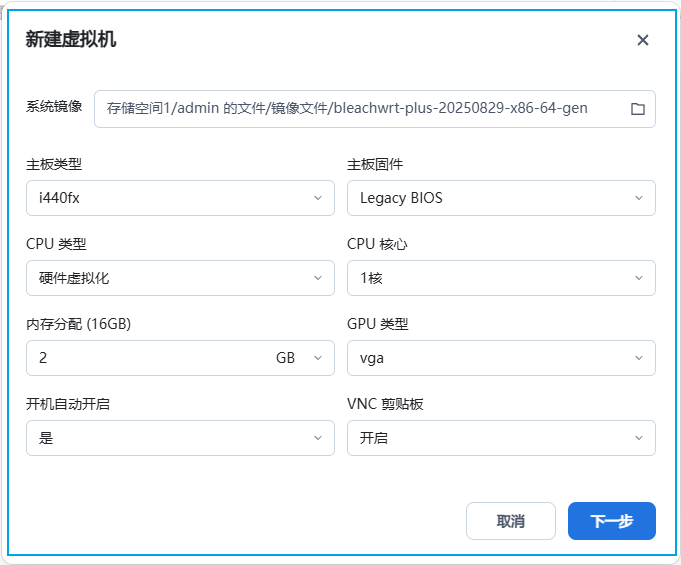Close the 新建虚拟机 dialog

[643, 40]
